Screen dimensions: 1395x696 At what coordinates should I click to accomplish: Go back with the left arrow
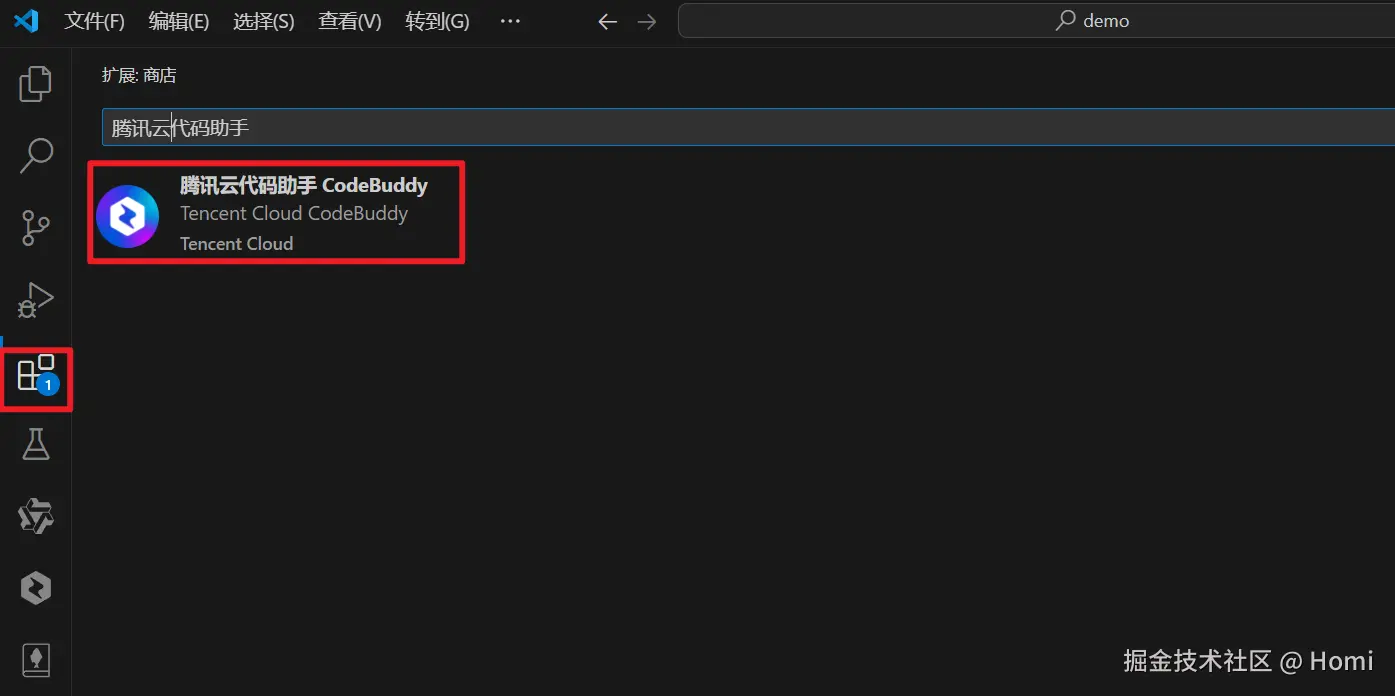click(x=607, y=21)
